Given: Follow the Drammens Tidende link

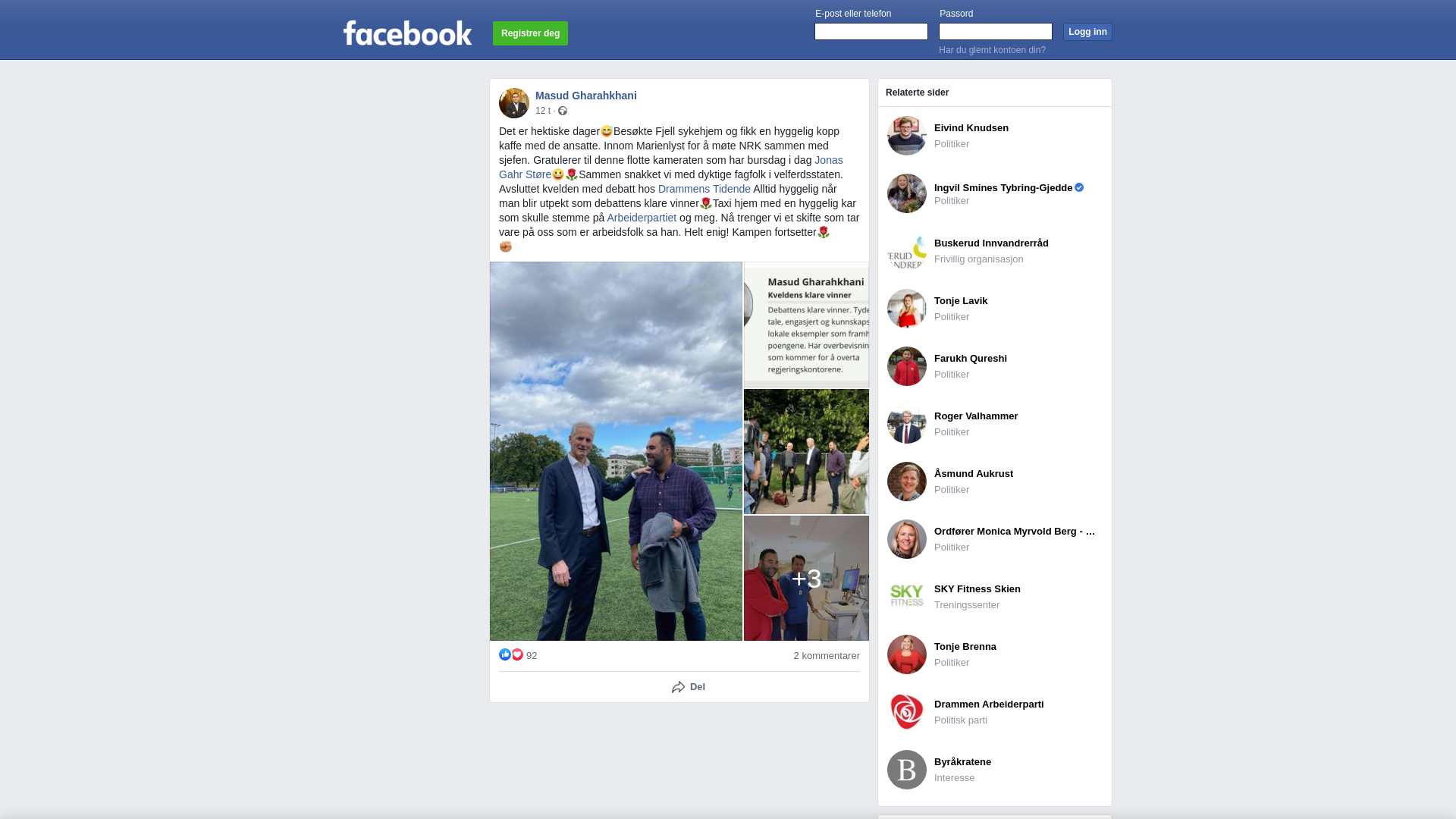Looking at the screenshot, I should click(704, 189).
